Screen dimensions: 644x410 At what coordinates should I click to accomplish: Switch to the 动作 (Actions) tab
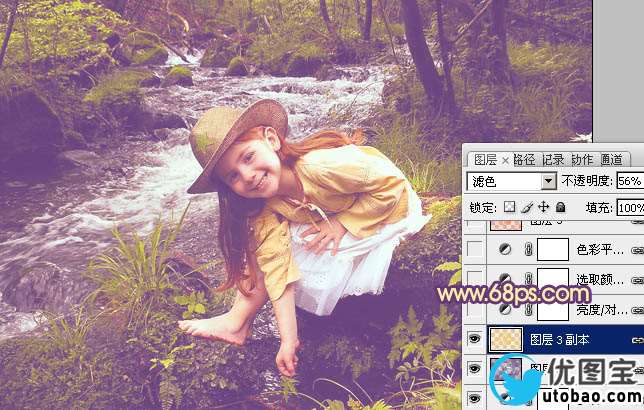point(582,160)
